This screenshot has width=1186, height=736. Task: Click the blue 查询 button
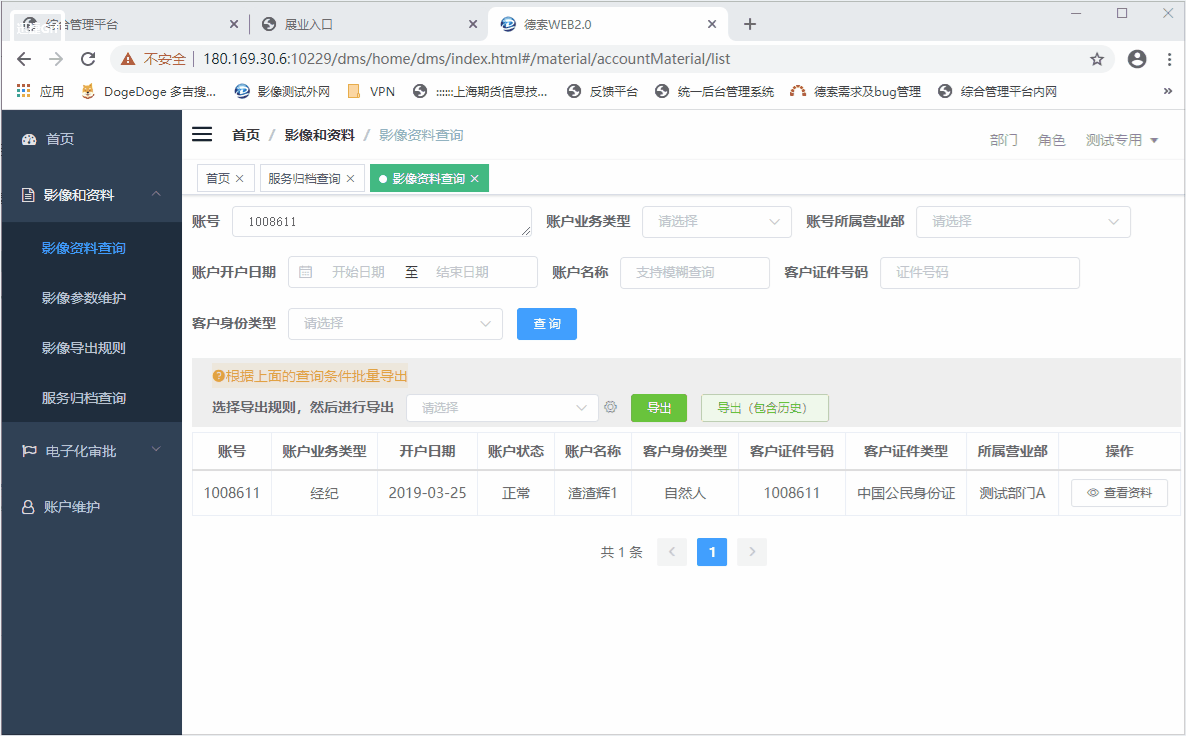click(x=547, y=324)
